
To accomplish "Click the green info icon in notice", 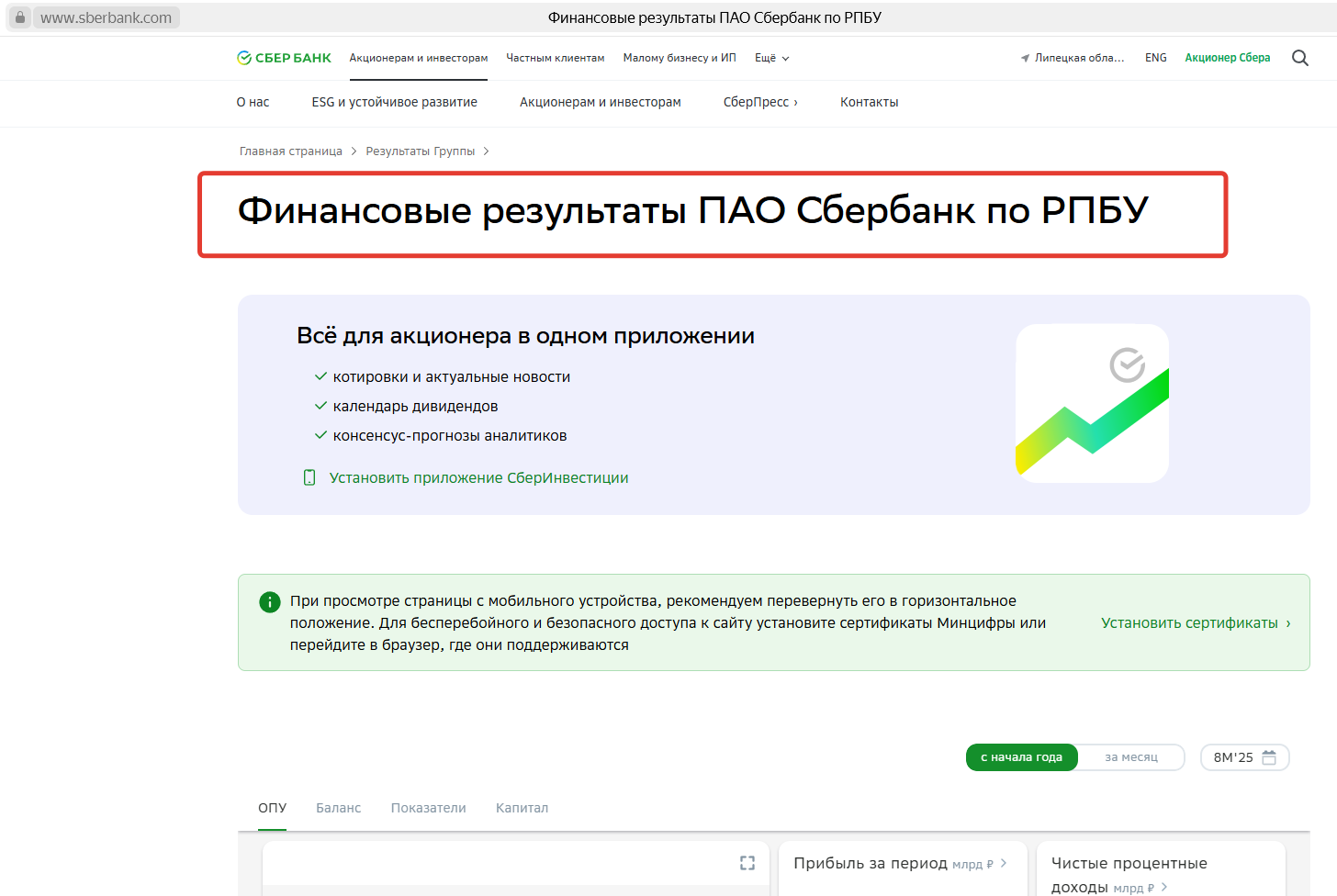I will (270, 602).
